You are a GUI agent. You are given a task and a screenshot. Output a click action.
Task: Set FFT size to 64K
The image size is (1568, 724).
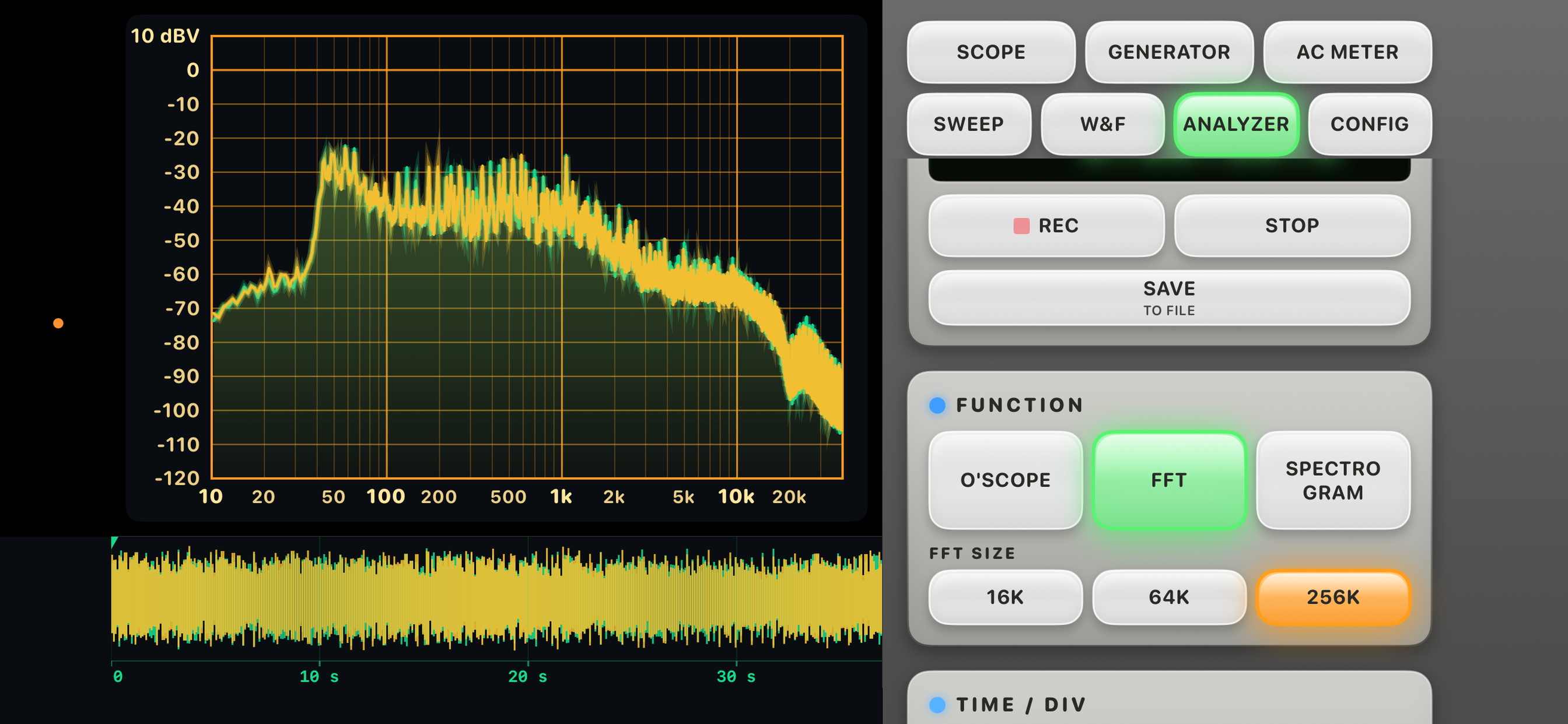[1168, 597]
